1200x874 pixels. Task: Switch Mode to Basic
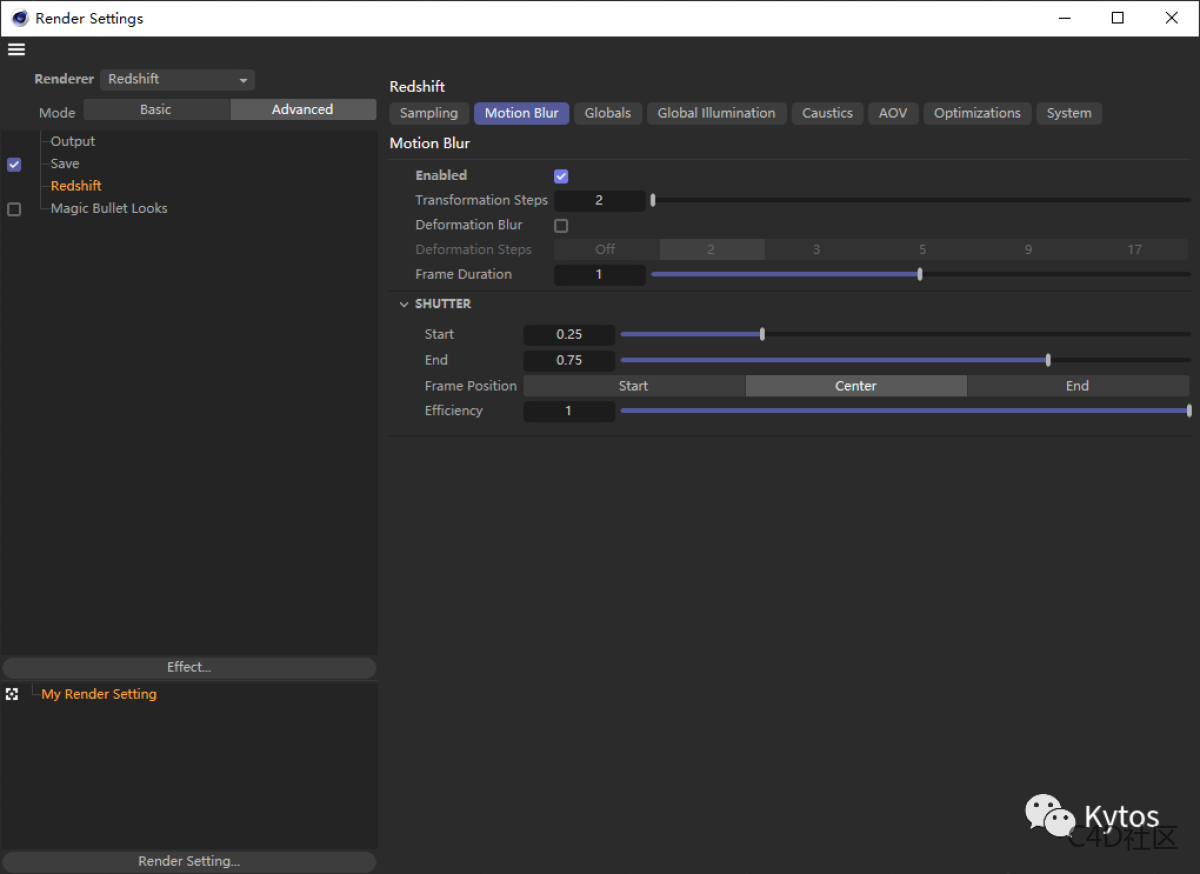(155, 109)
